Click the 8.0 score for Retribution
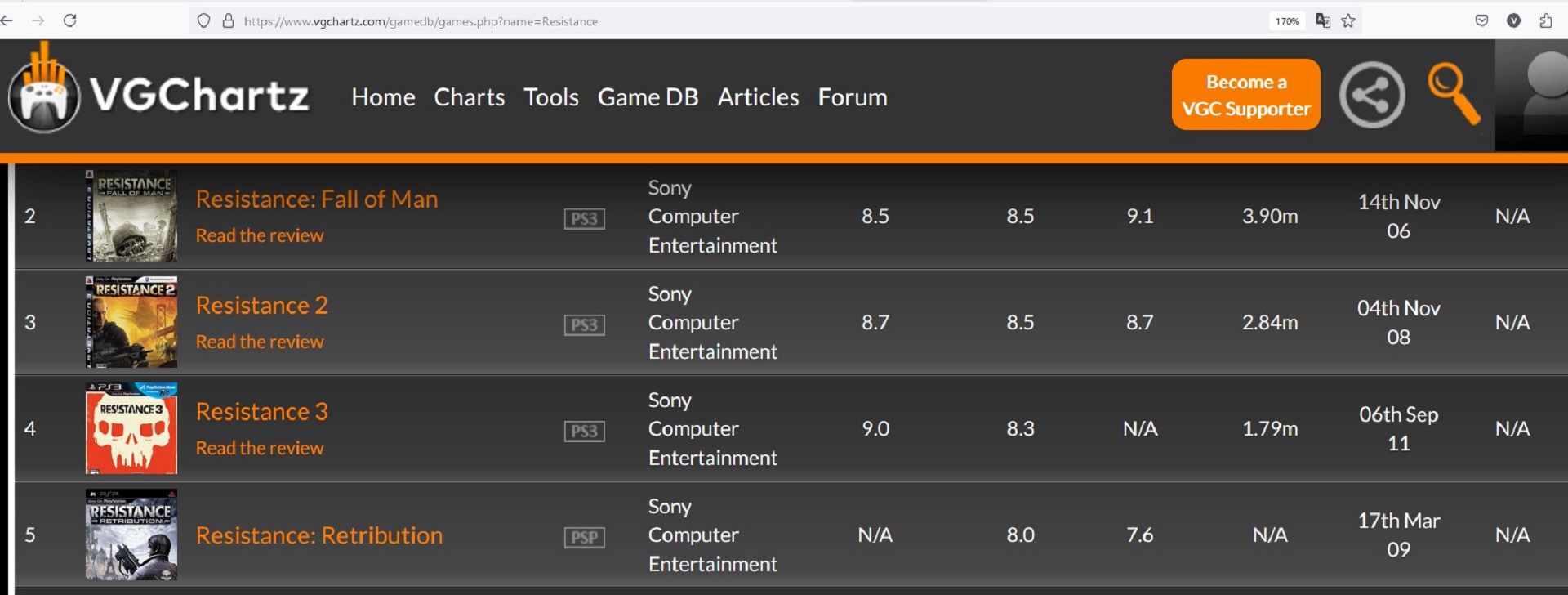Viewport: 1568px width, 595px height. 1020,535
